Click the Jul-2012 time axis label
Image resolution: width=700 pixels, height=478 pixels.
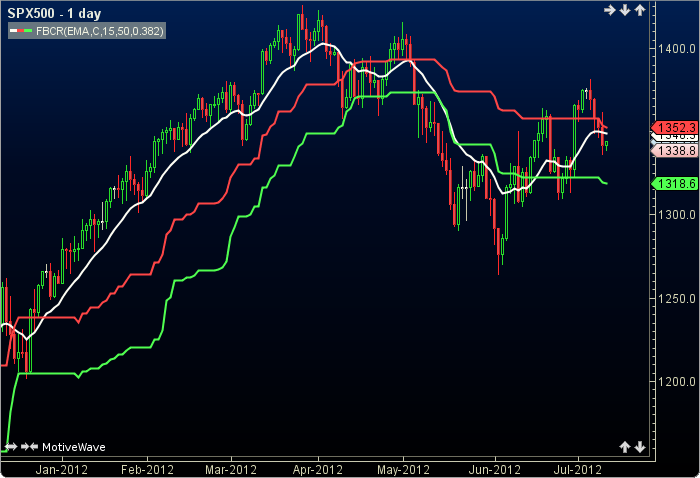tap(578, 470)
